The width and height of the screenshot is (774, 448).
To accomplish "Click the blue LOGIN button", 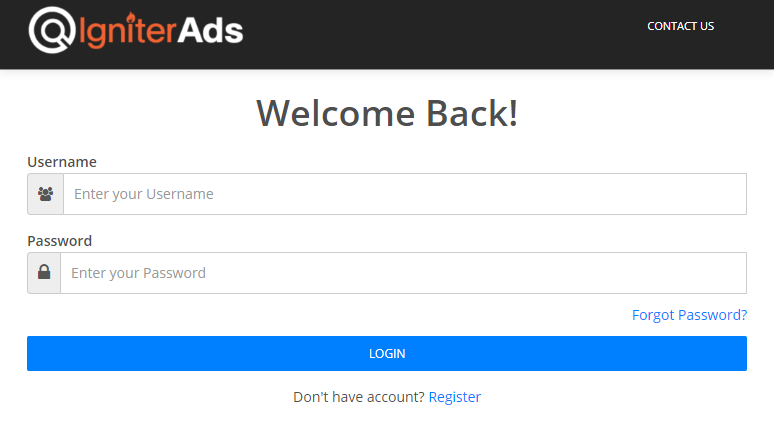I will [x=387, y=353].
